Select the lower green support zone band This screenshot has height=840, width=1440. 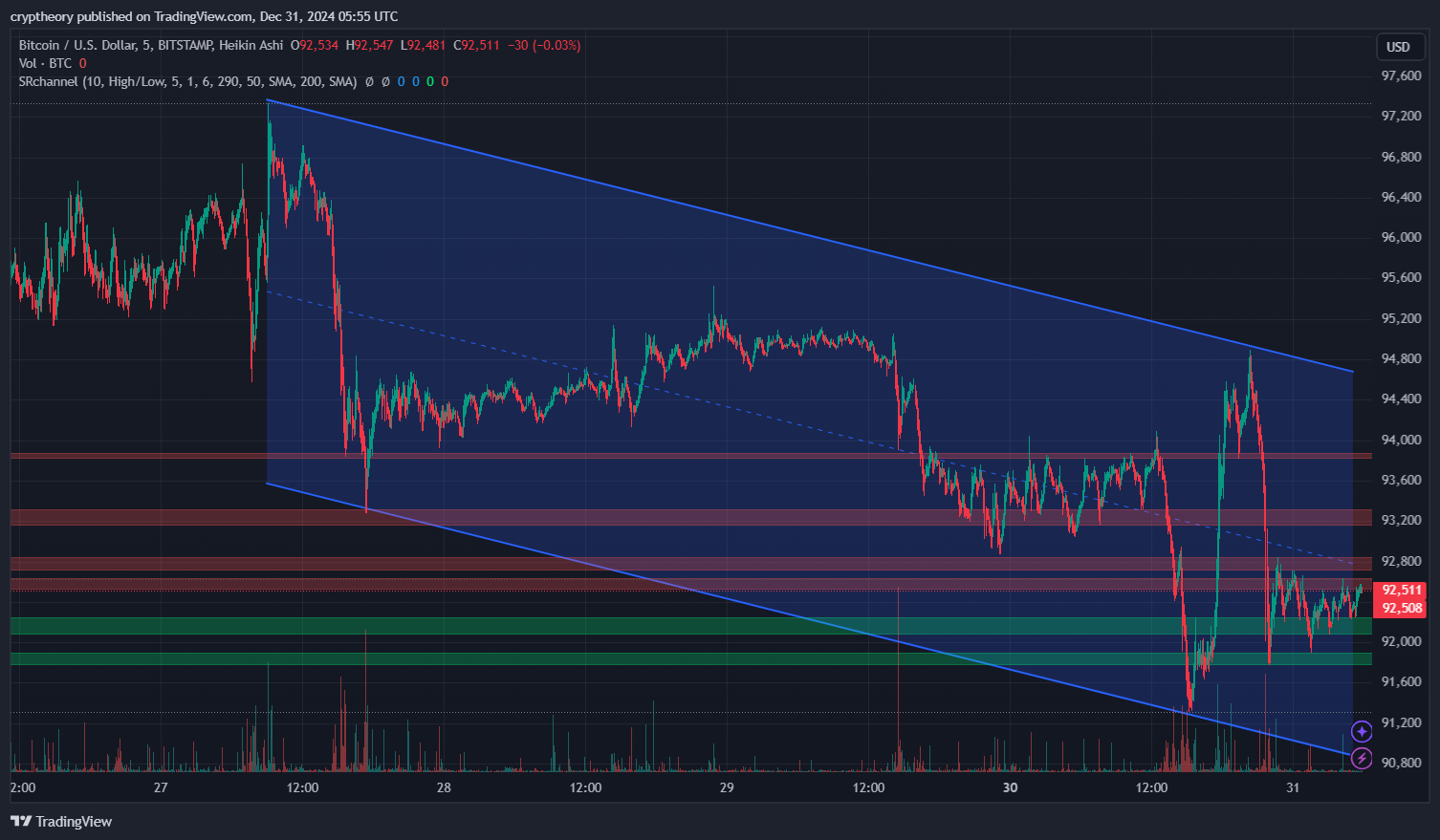pyautogui.click(x=690, y=658)
